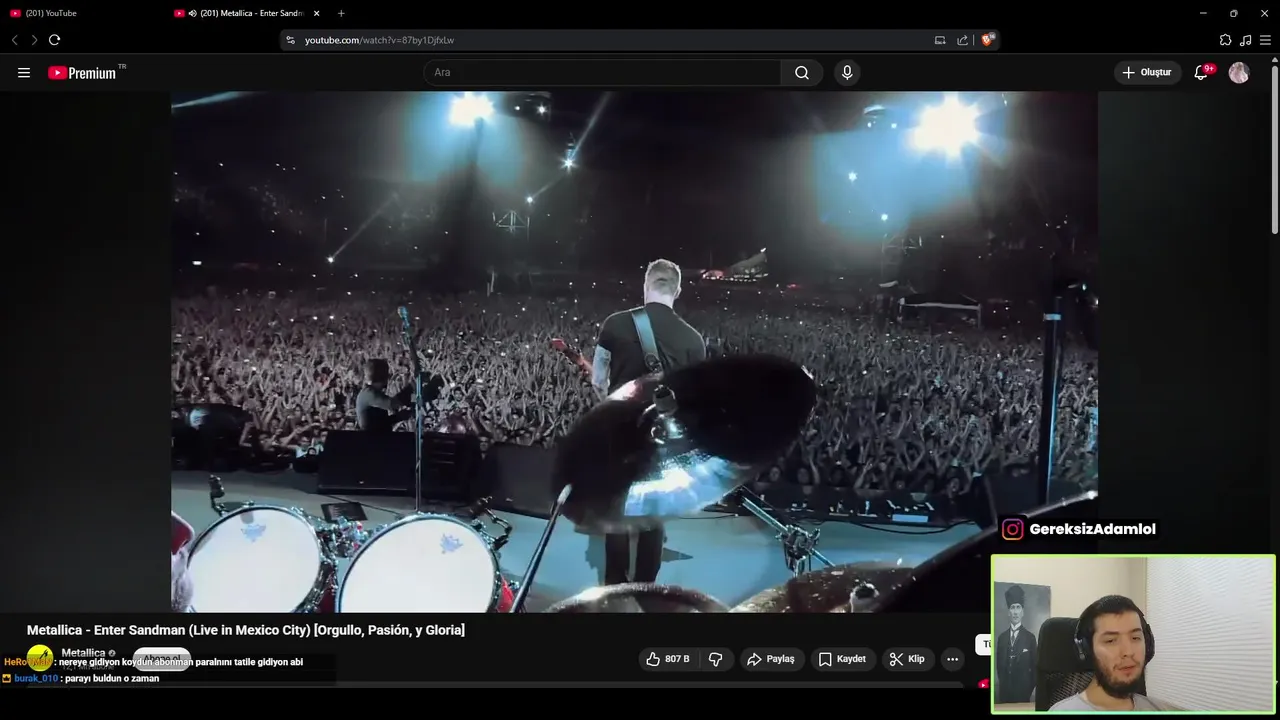Click the Oluştur create button
Image resolution: width=1280 pixels, height=720 pixels.
[x=1147, y=73]
